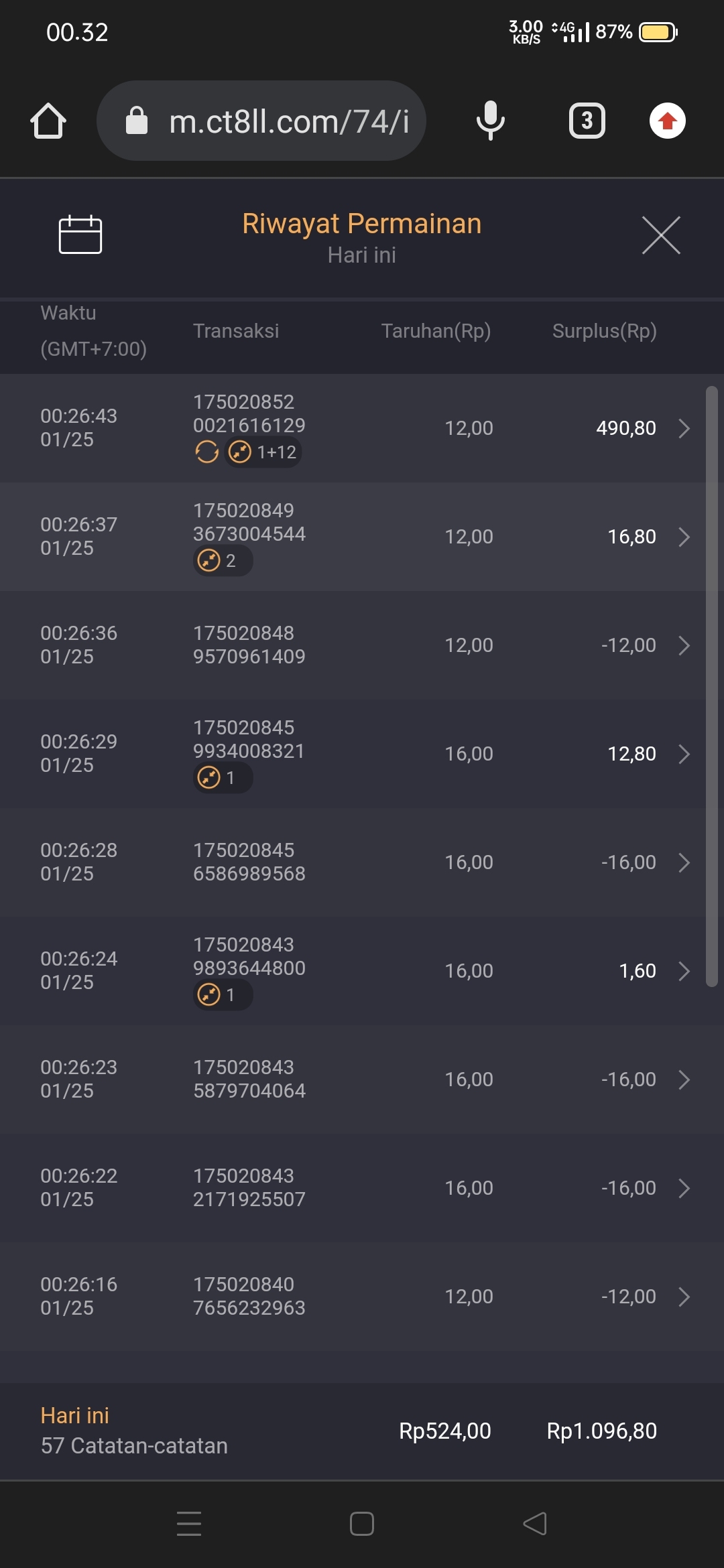Click the vertical scrollbar on the history list
724x1568 pixels.
point(711,683)
